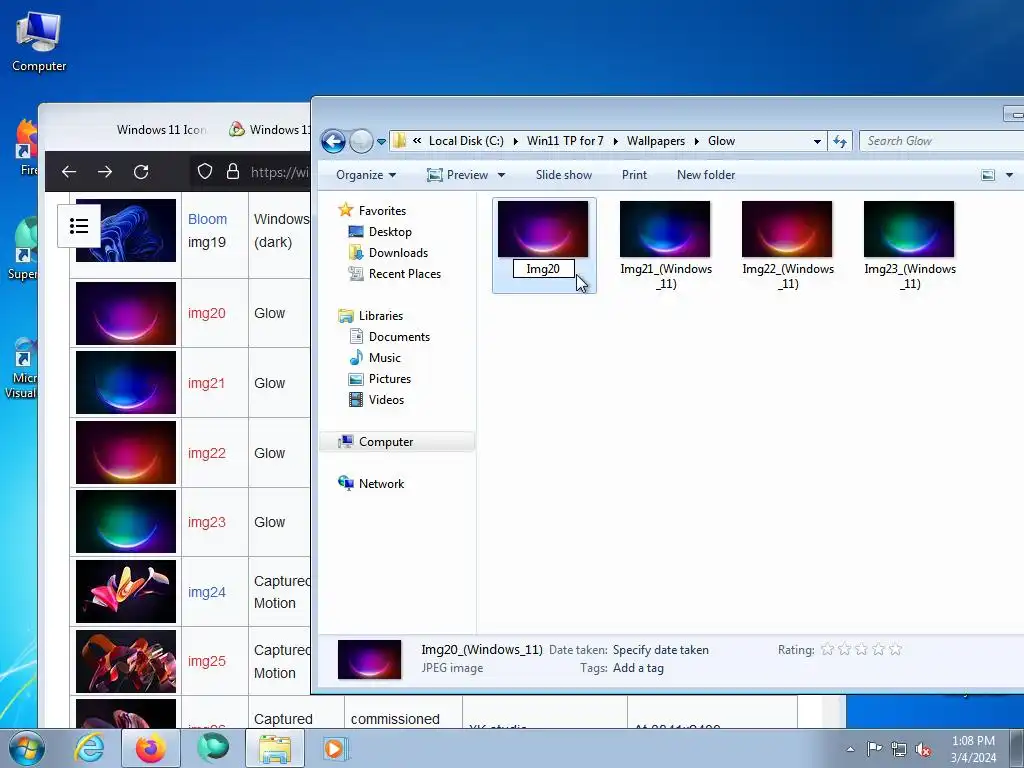Click details pane preview thumbnail

click(x=370, y=660)
